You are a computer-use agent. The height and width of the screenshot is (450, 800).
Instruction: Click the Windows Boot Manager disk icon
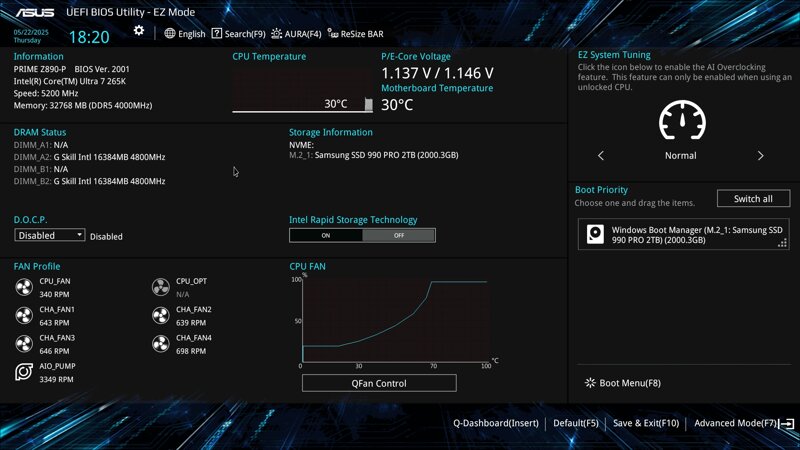pyautogui.click(x=595, y=234)
